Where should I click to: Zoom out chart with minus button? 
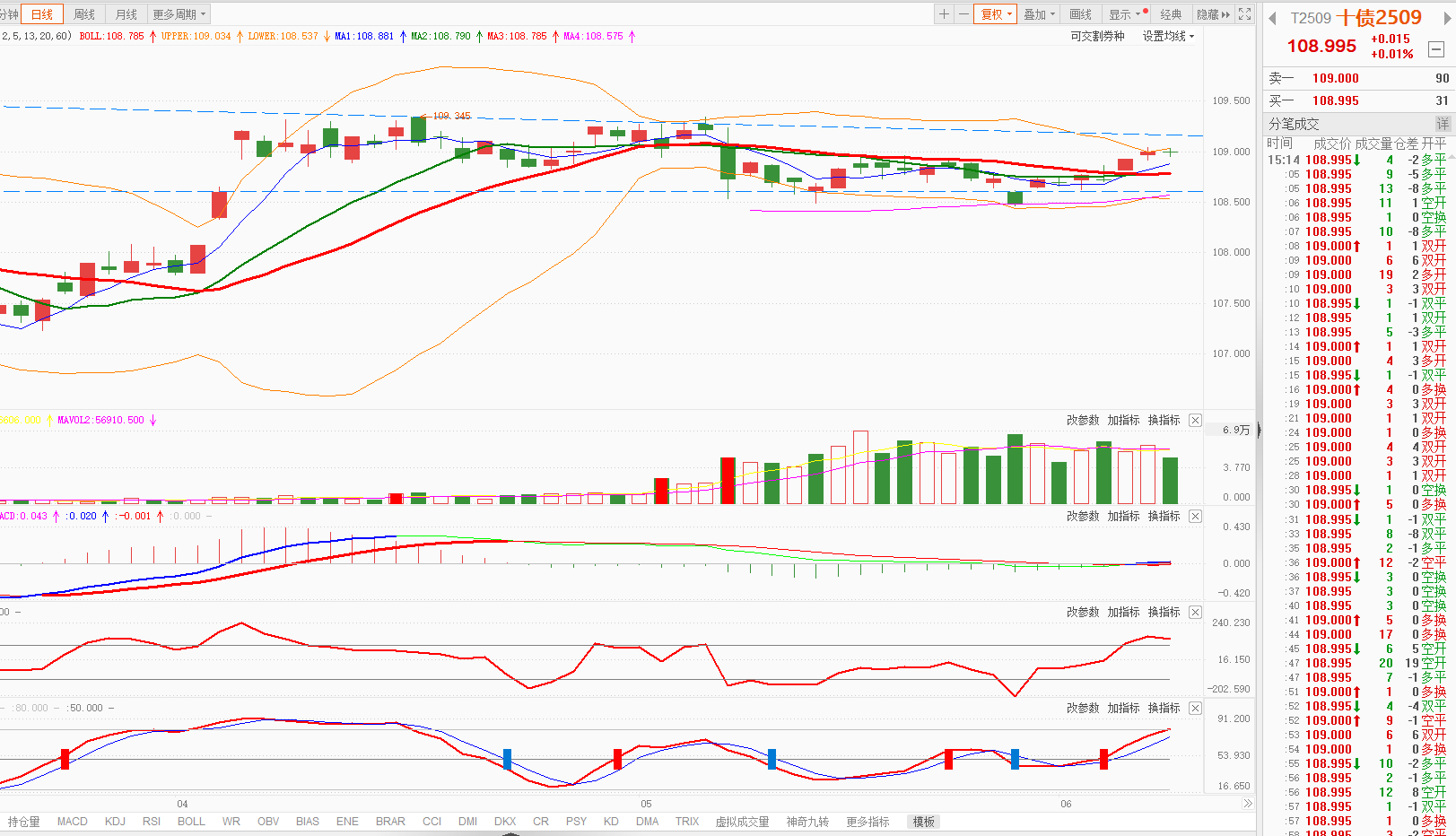click(963, 14)
